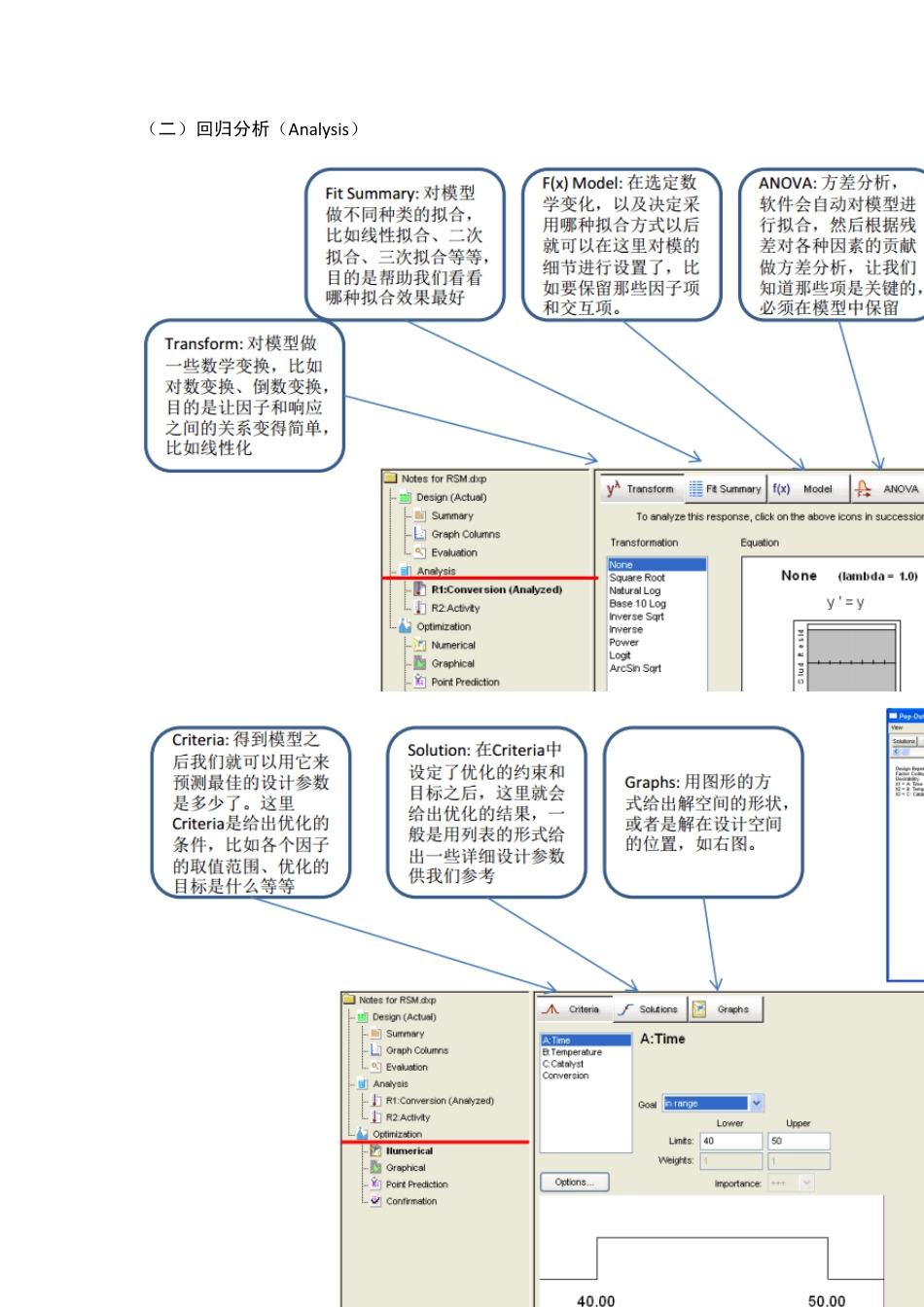Screen dimensions: 924x1307
Task: Click Confirmation checkmark icon in tree
Action: coord(375,1201)
